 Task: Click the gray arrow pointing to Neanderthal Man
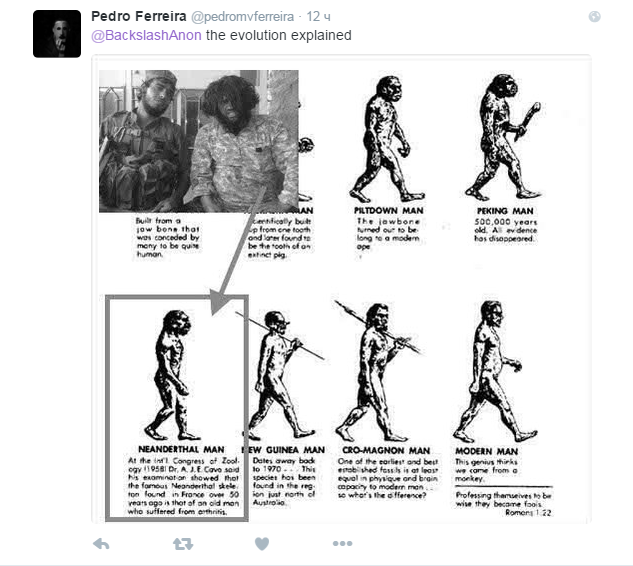click(x=238, y=250)
